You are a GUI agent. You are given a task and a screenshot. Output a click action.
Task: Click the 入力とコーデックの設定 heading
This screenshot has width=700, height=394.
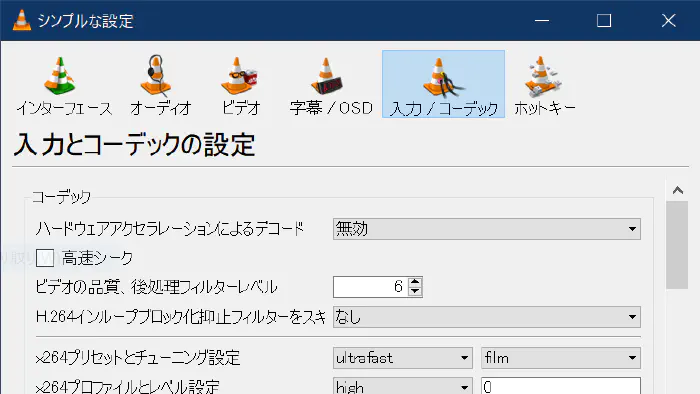click(134, 145)
